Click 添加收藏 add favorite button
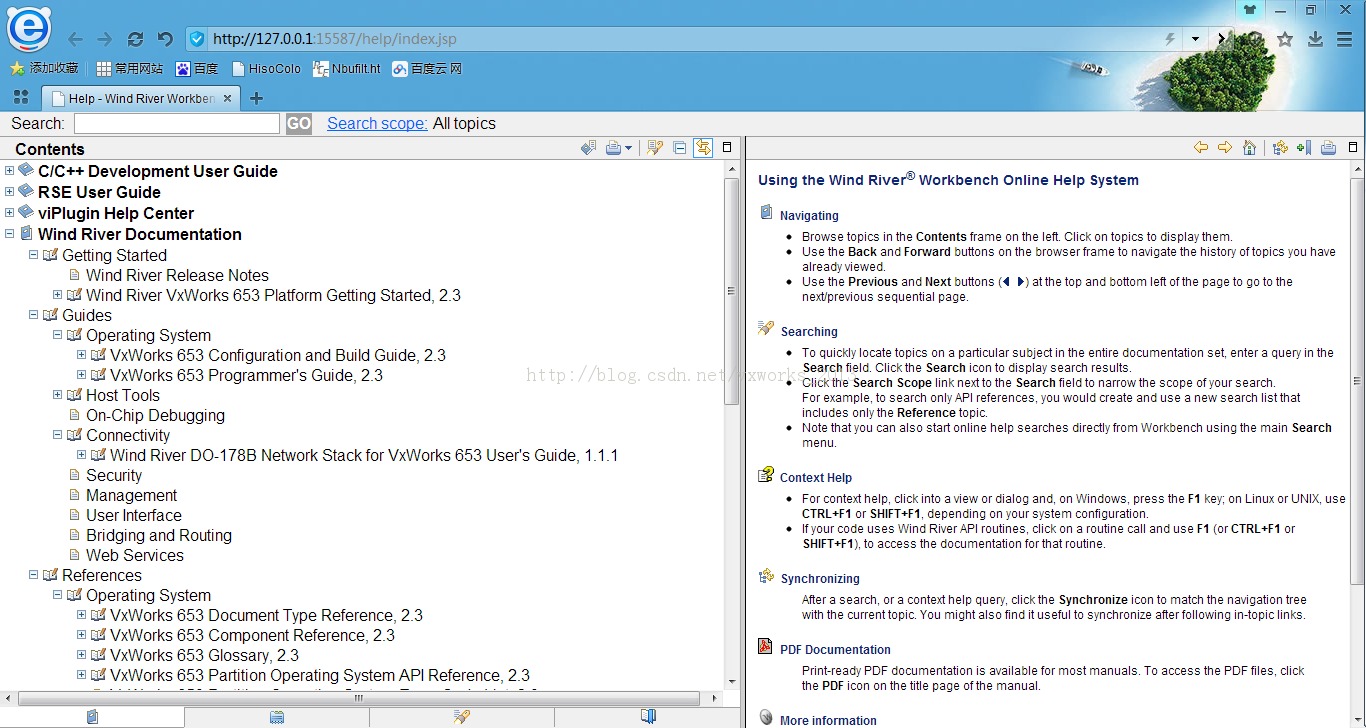Screen dimensions: 1366x728 point(45,68)
